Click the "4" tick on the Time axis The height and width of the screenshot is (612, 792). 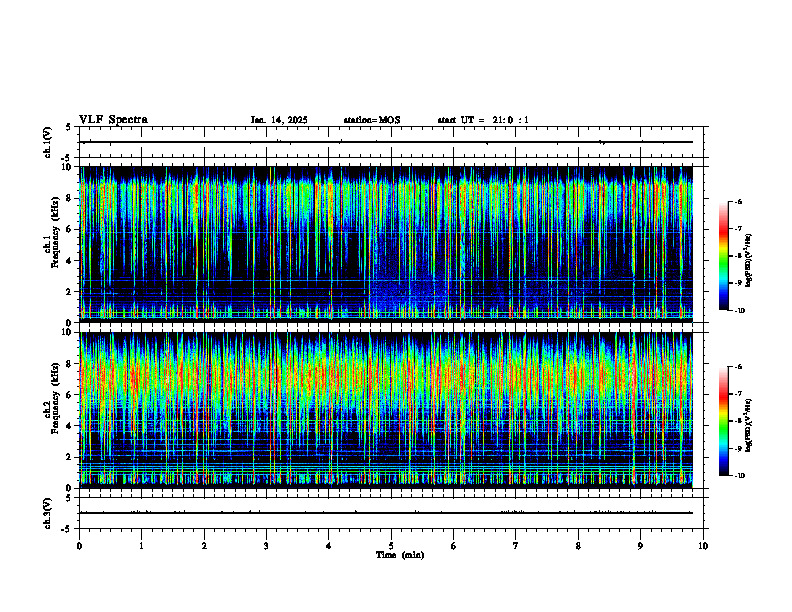click(x=329, y=546)
